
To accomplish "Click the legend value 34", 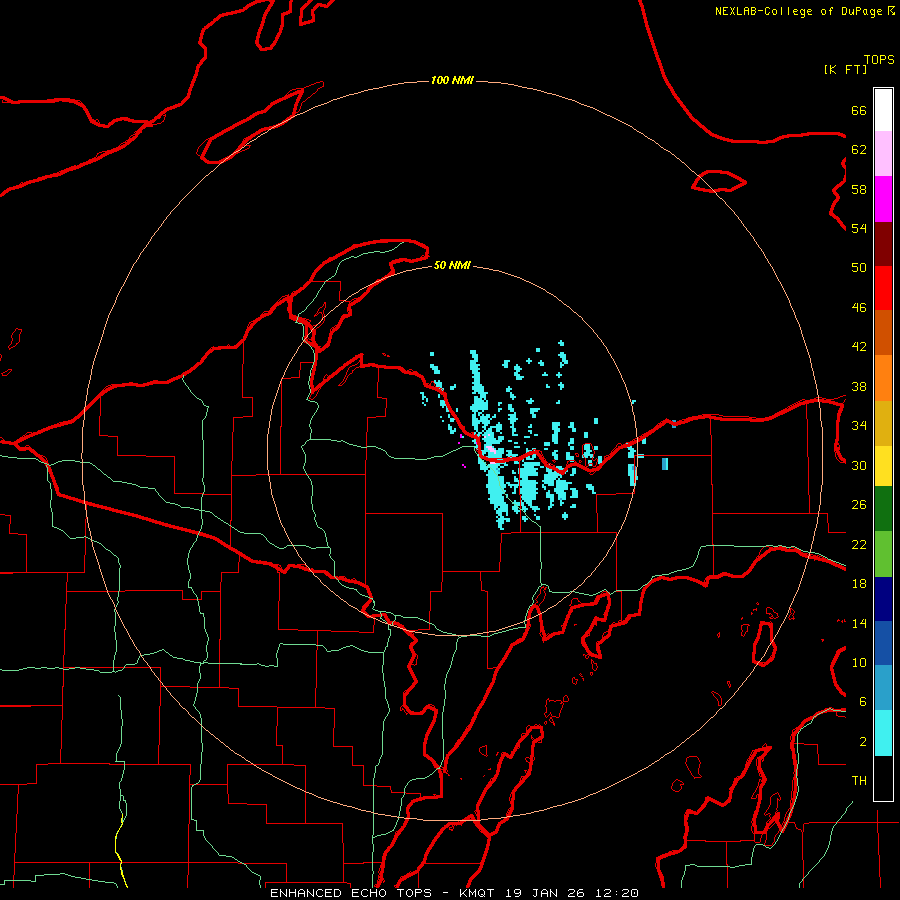I will pos(859,426).
